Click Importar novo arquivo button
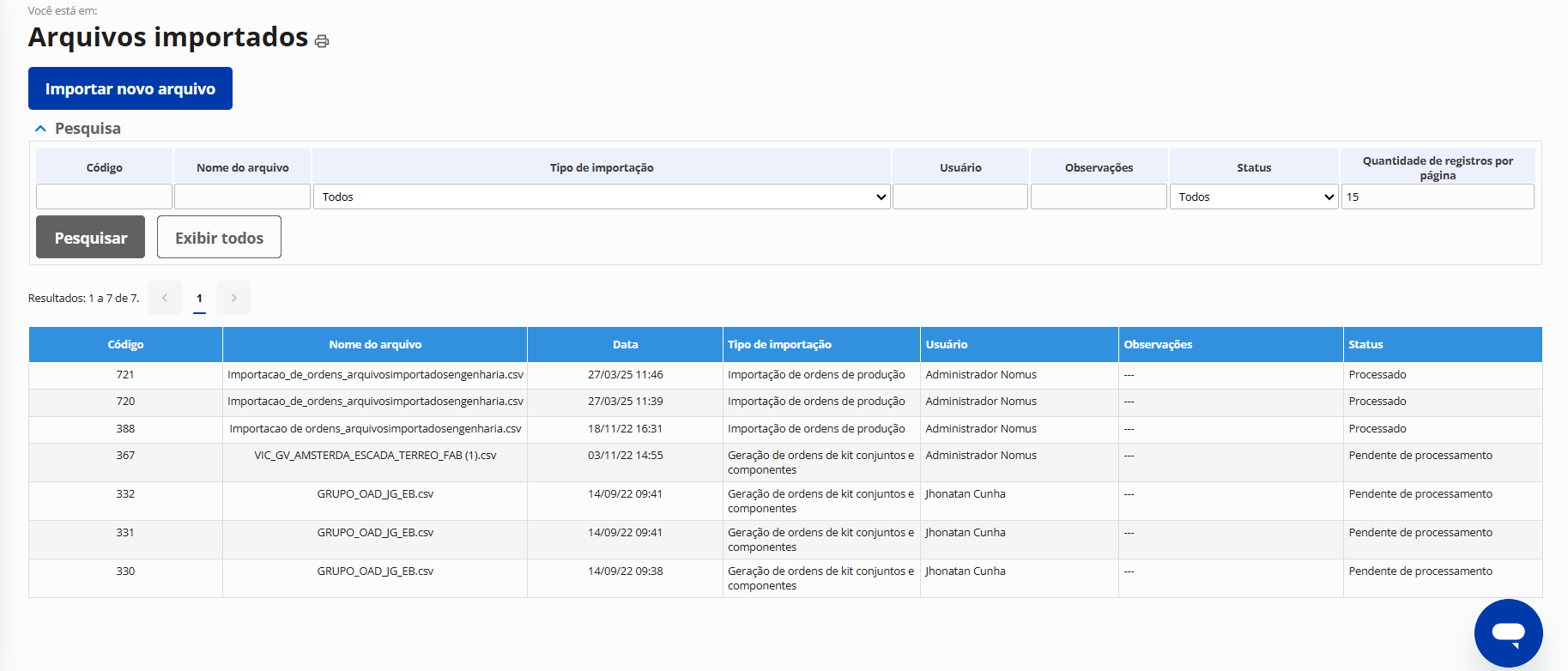 click(x=130, y=88)
